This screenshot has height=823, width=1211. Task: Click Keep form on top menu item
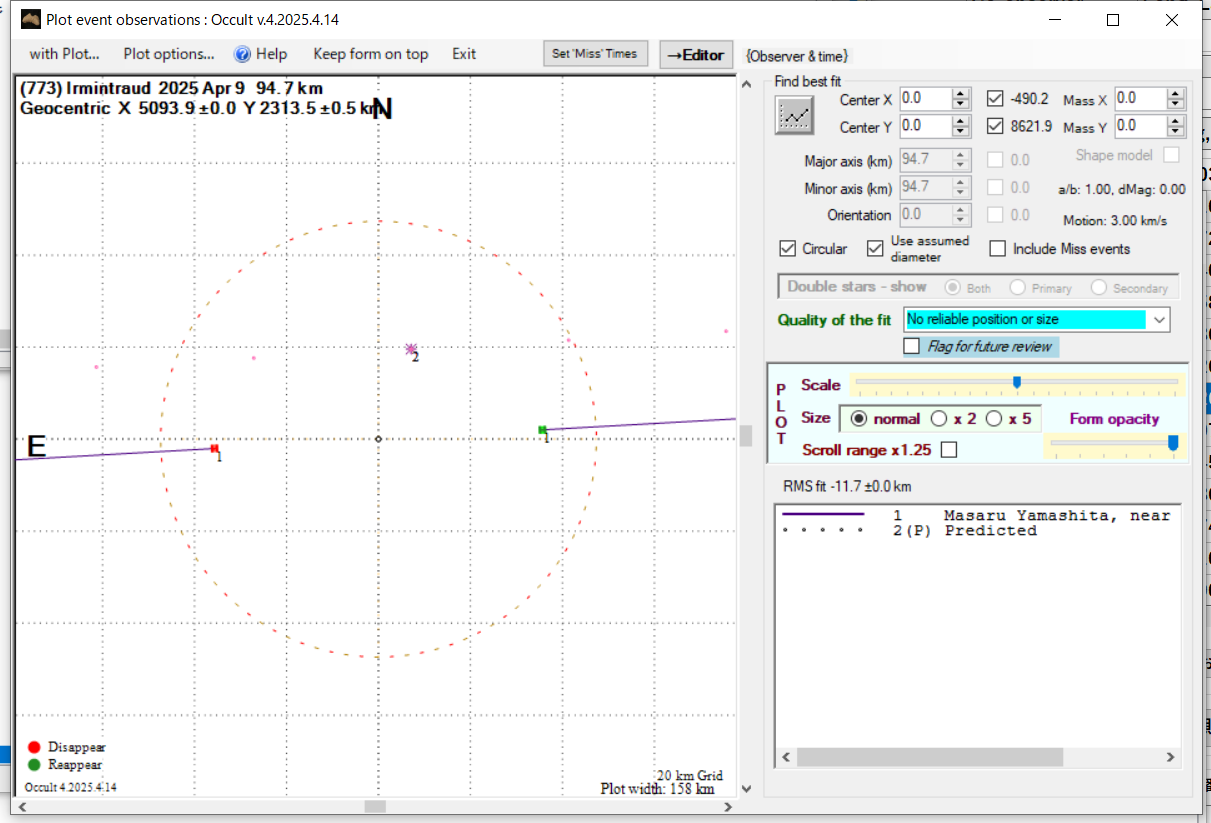(x=370, y=54)
